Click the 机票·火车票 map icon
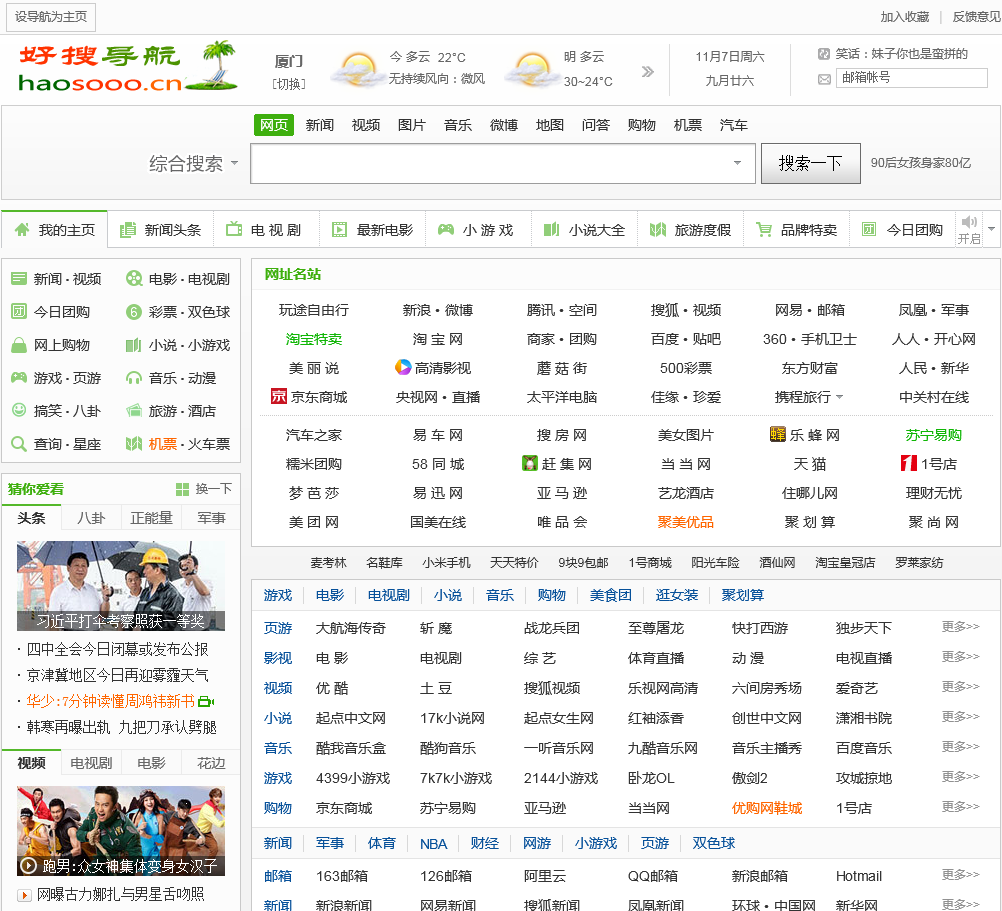Screen dimensions: 1002x911 134,443
